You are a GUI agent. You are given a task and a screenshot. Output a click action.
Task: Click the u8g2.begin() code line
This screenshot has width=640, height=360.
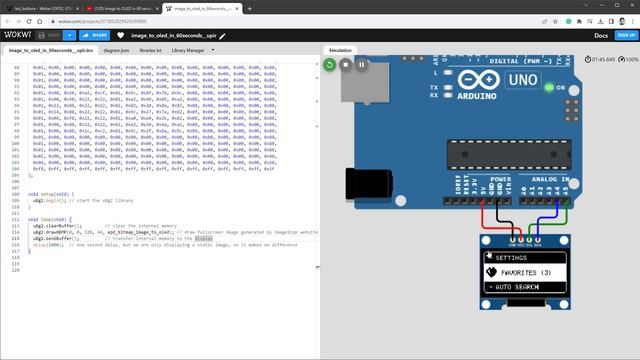[x=83, y=201]
